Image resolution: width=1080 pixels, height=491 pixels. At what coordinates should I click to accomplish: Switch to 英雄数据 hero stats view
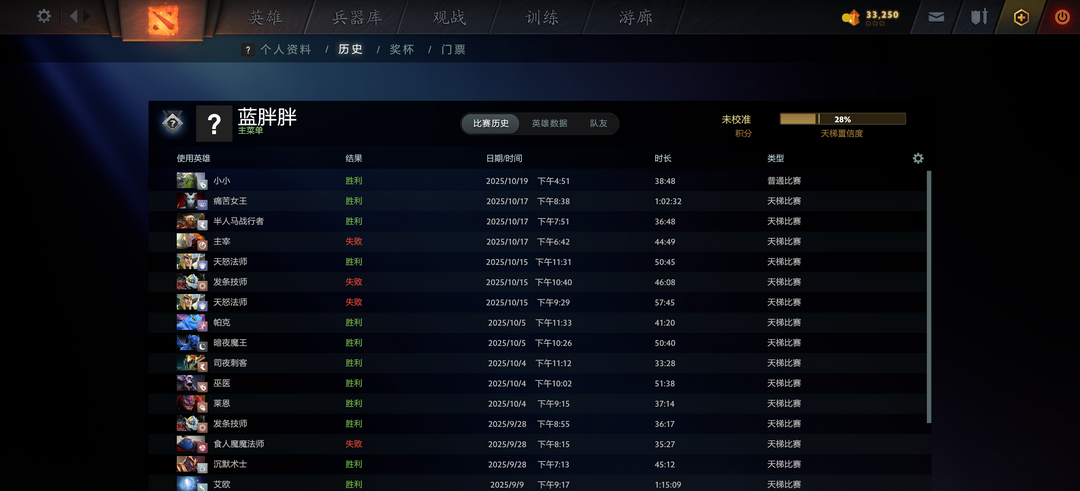point(549,123)
